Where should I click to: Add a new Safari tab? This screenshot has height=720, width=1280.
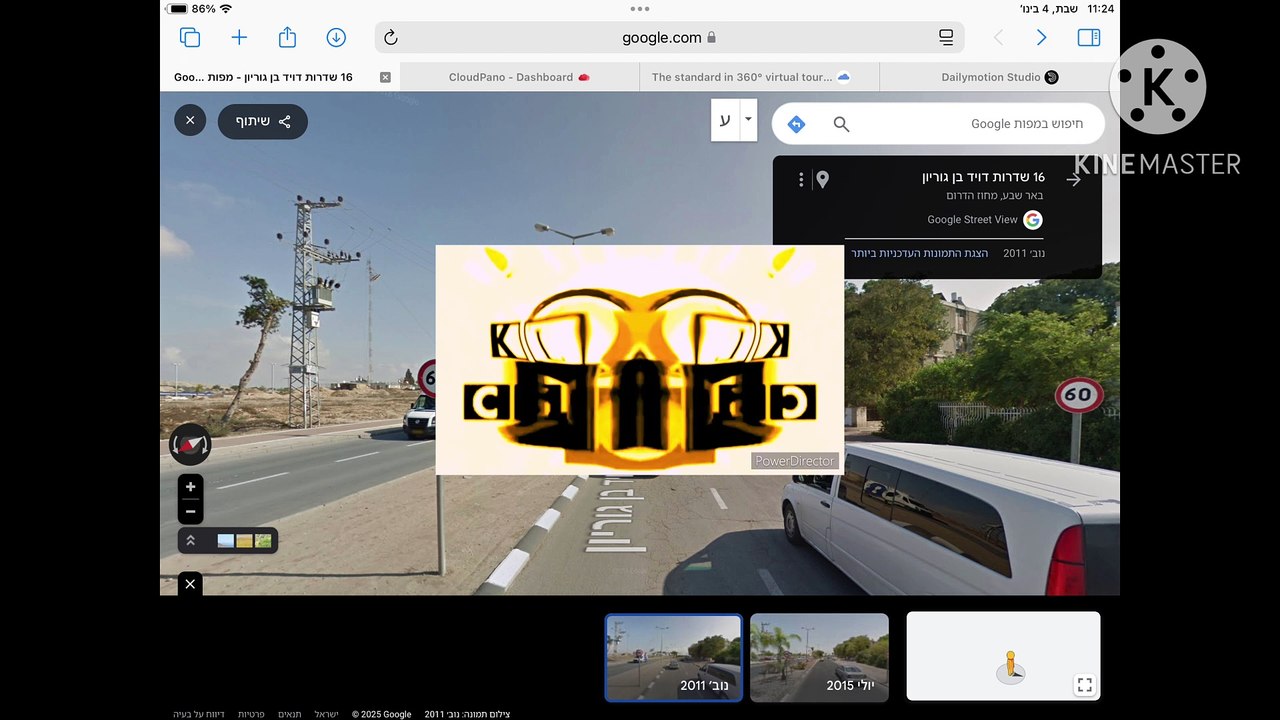pyautogui.click(x=239, y=37)
